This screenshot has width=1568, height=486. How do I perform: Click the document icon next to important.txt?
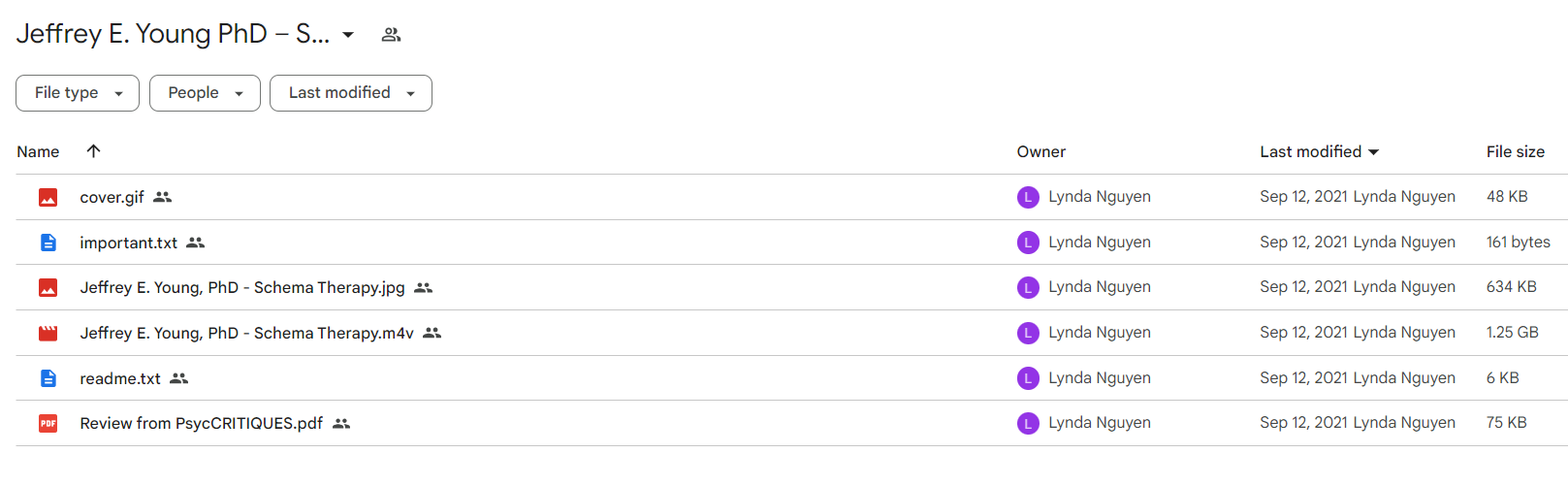tap(48, 243)
